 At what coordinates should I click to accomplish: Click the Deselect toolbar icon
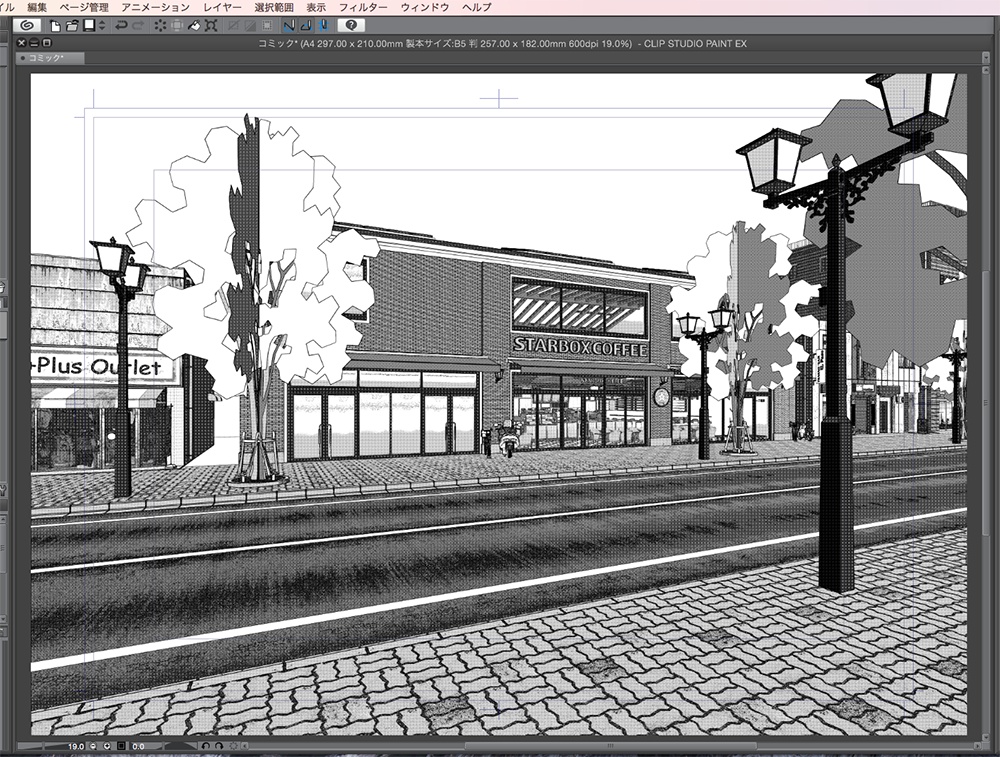233,26
